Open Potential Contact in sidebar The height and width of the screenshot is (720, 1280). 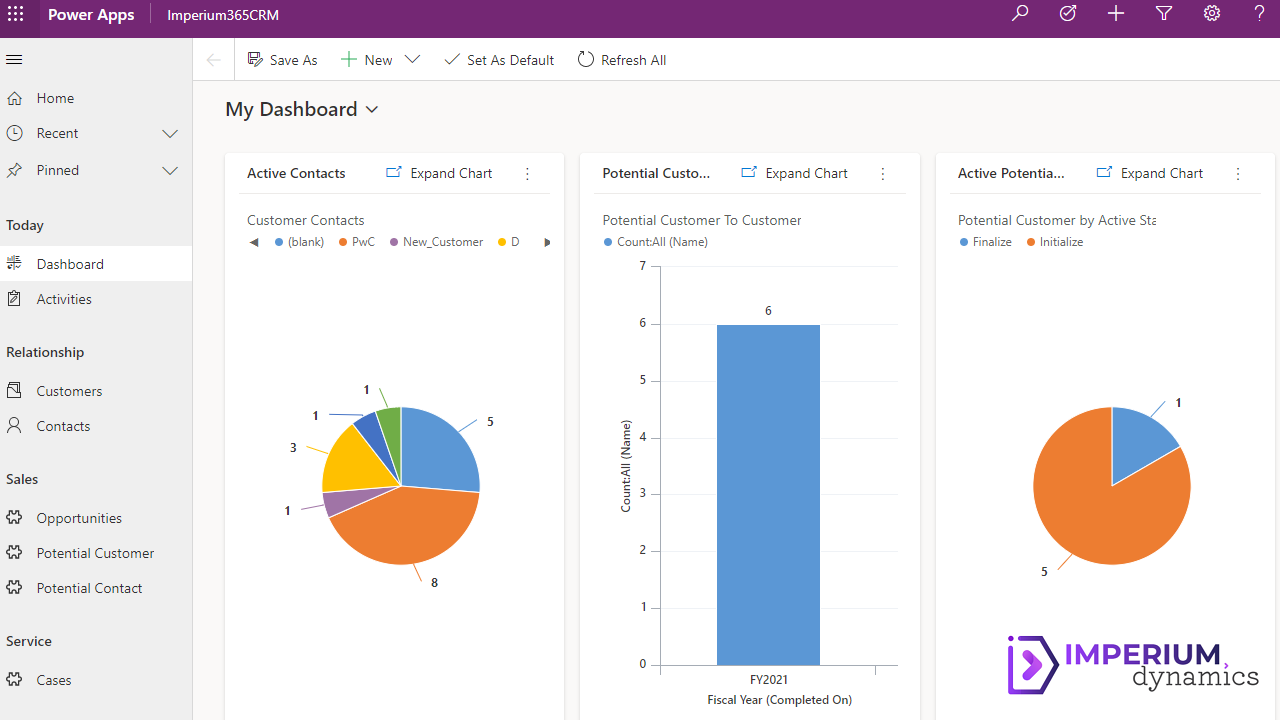pyautogui.click(x=90, y=588)
